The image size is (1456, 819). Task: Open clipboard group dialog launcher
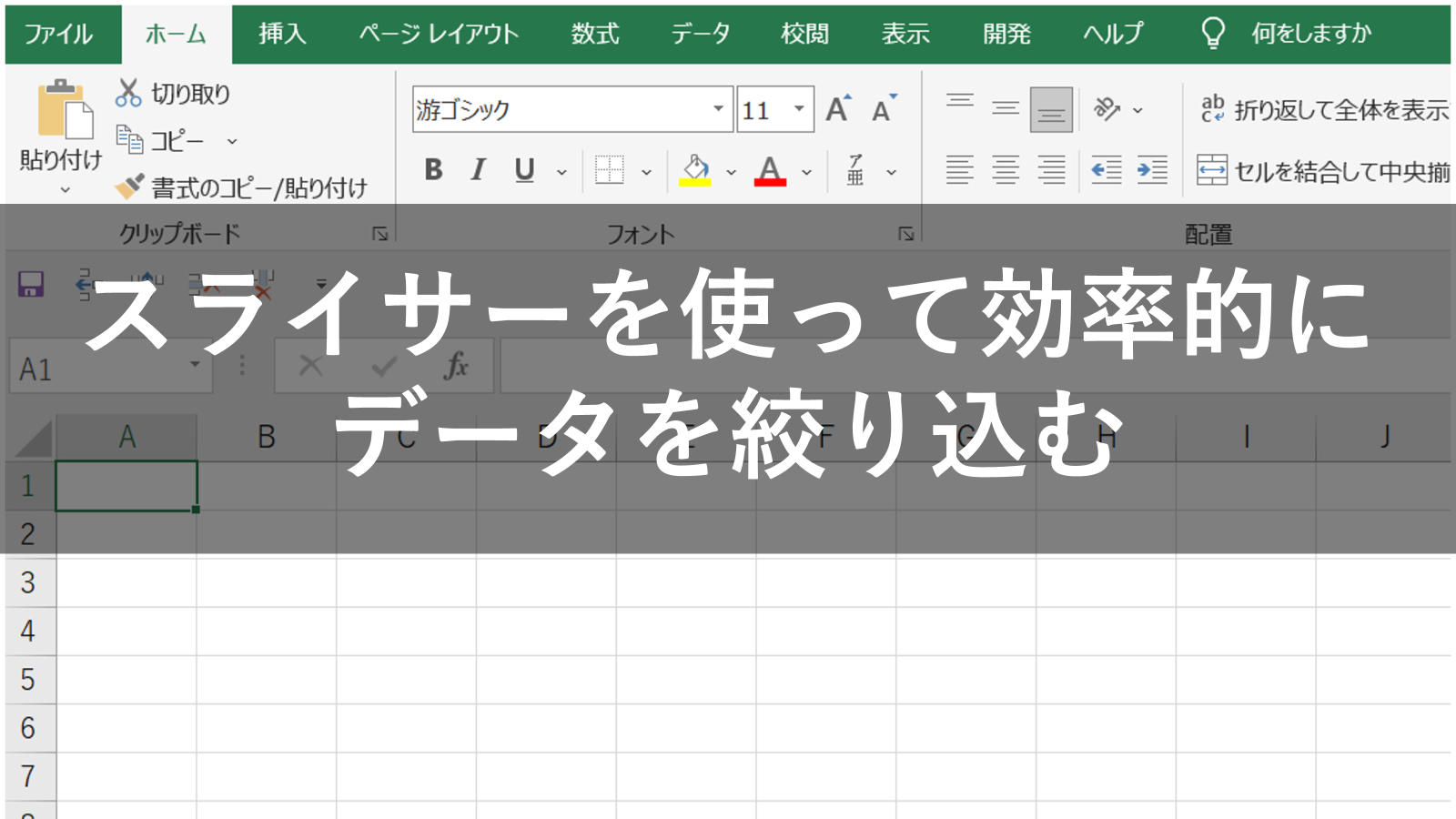pyautogui.click(x=380, y=234)
